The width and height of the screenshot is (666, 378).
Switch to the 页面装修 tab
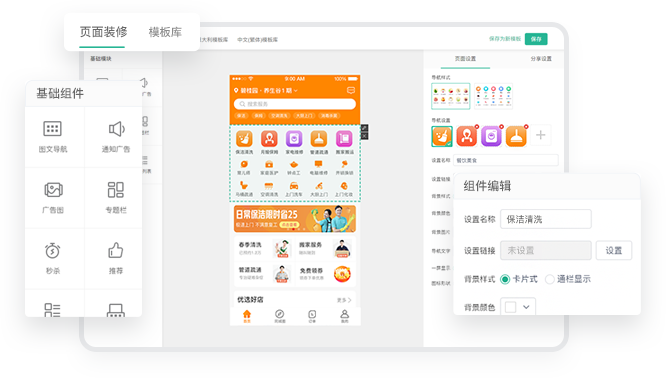coord(103,32)
